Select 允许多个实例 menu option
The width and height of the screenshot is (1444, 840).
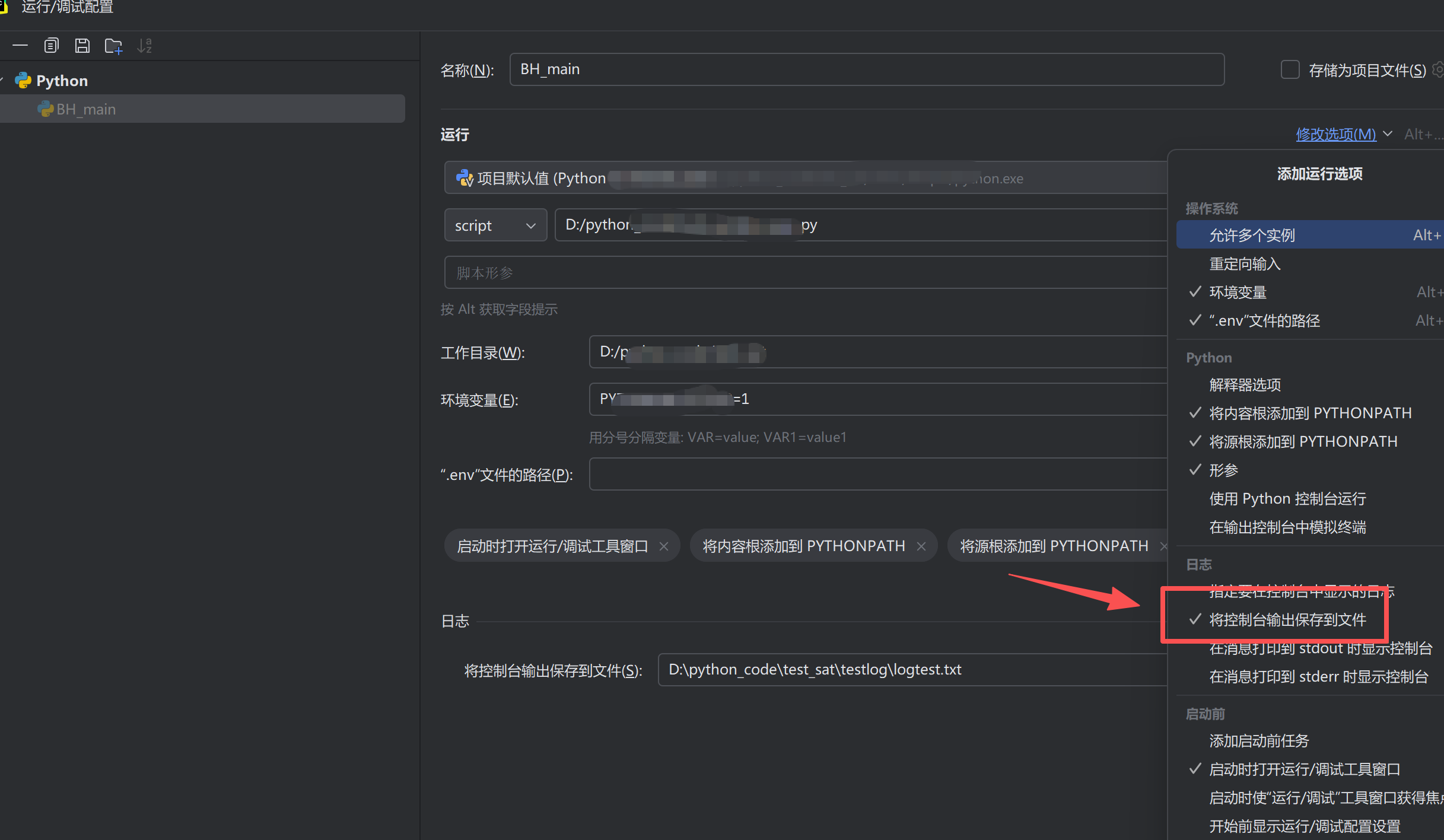point(1252,236)
